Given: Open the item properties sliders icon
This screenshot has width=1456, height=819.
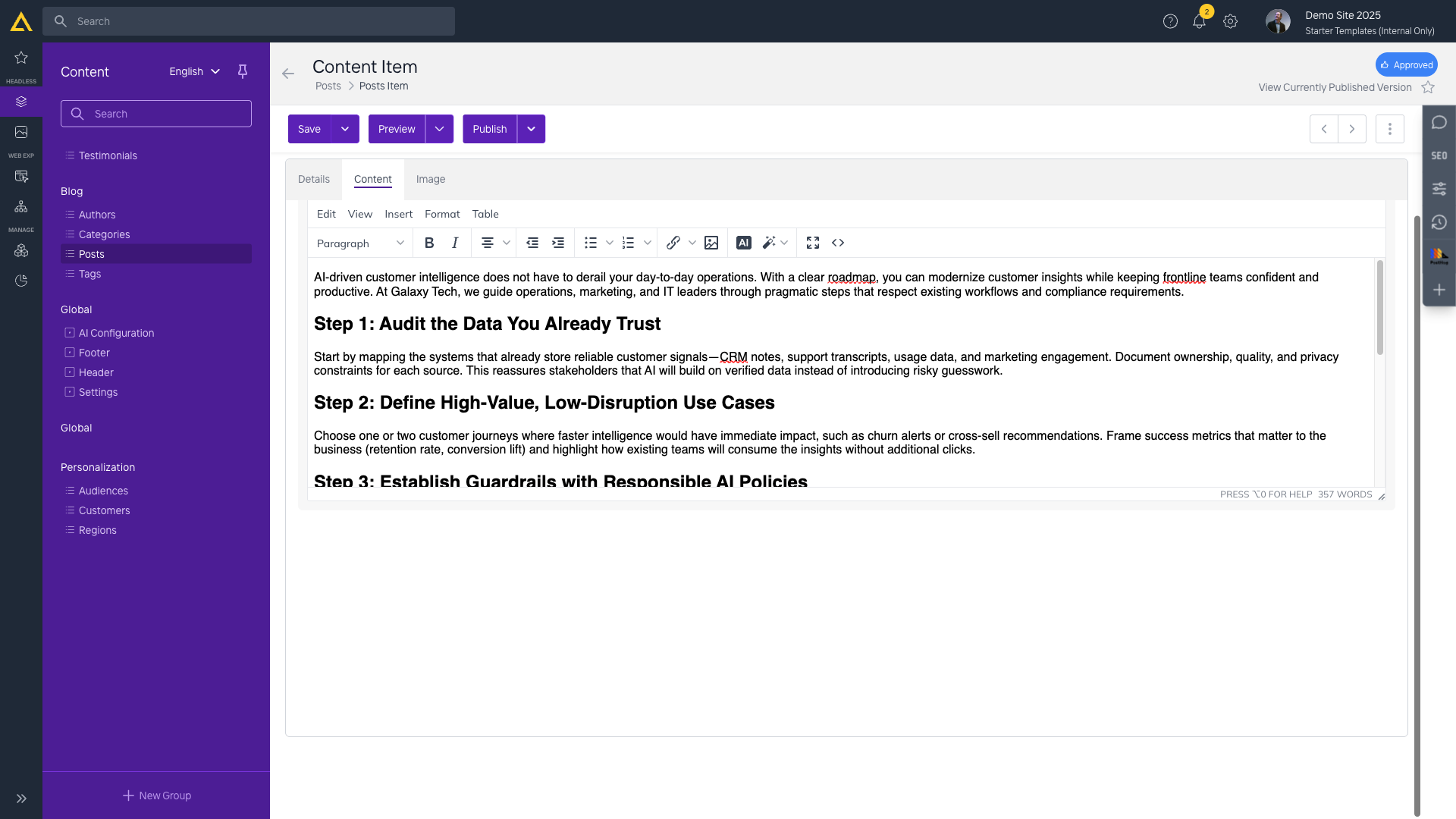Looking at the screenshot, I should 1439,189.
